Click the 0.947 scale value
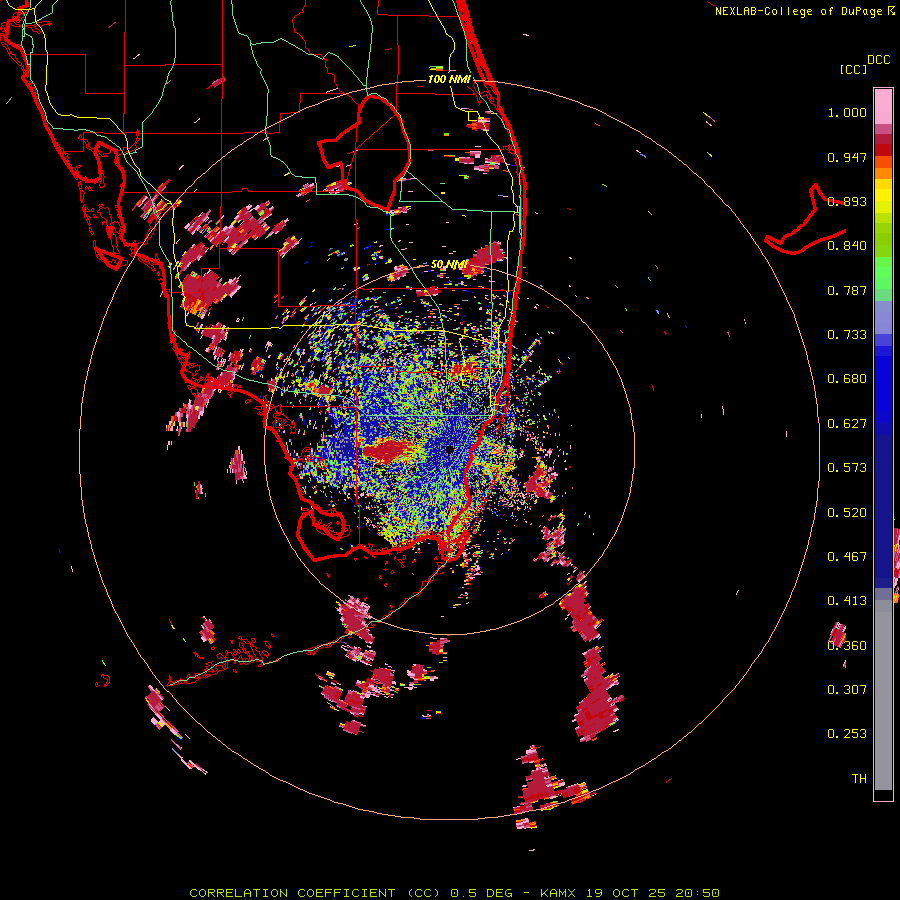Image resolution: width=900 pixels, height=900 pixels. click(x=847, y=157)
